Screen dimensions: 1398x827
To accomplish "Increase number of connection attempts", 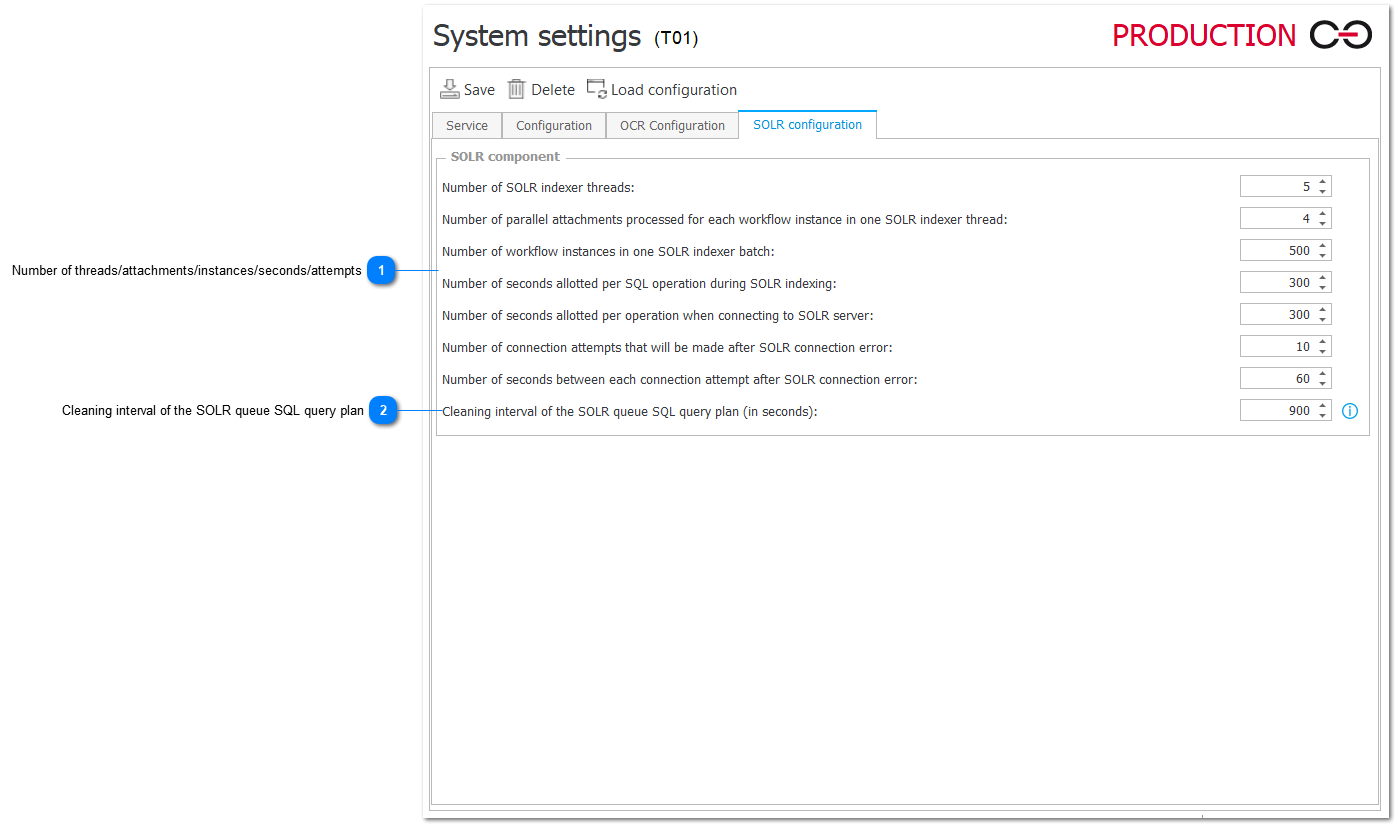I will click(1323, 342).
